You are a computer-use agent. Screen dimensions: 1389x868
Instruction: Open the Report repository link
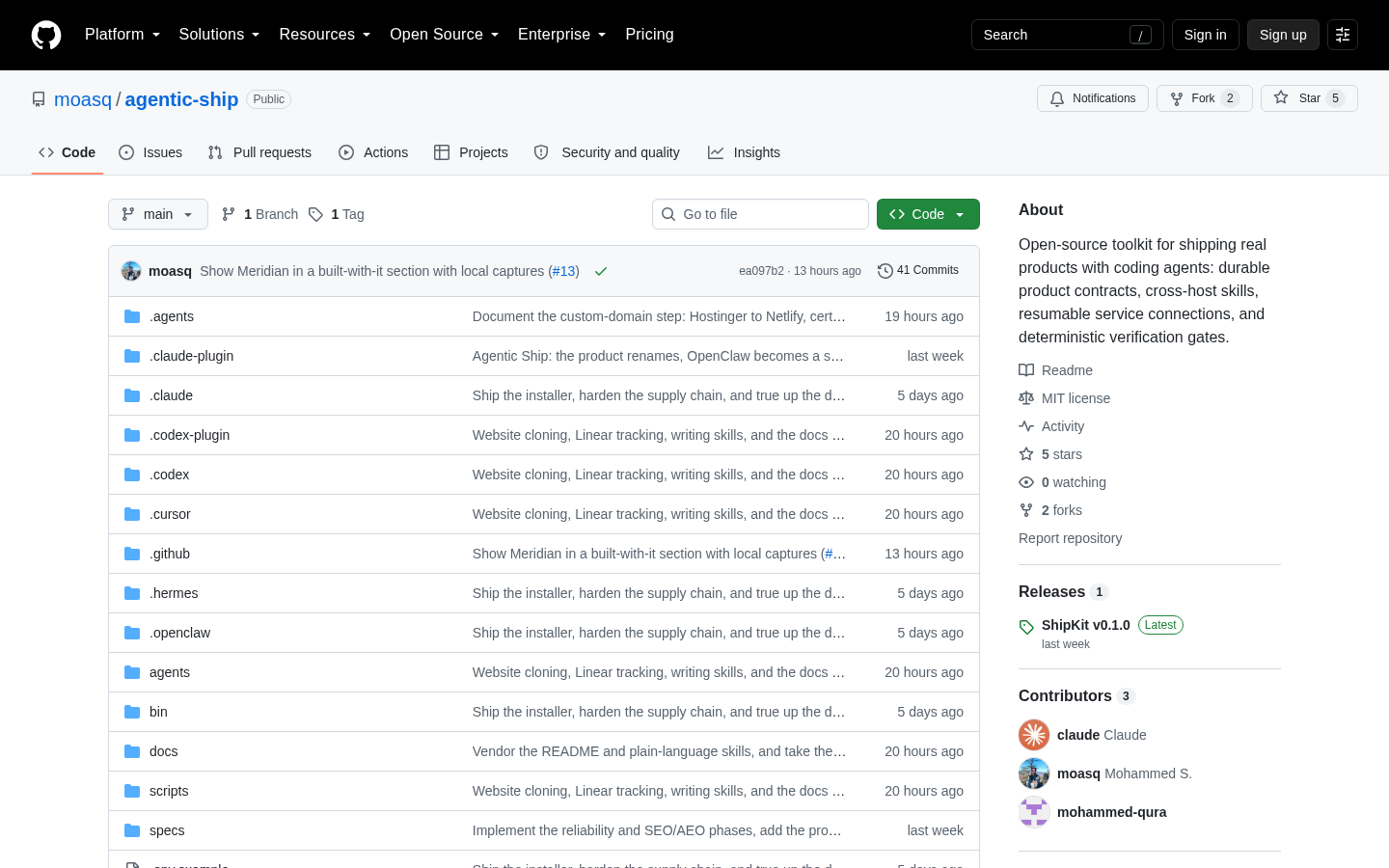(x=1070, y=538)
